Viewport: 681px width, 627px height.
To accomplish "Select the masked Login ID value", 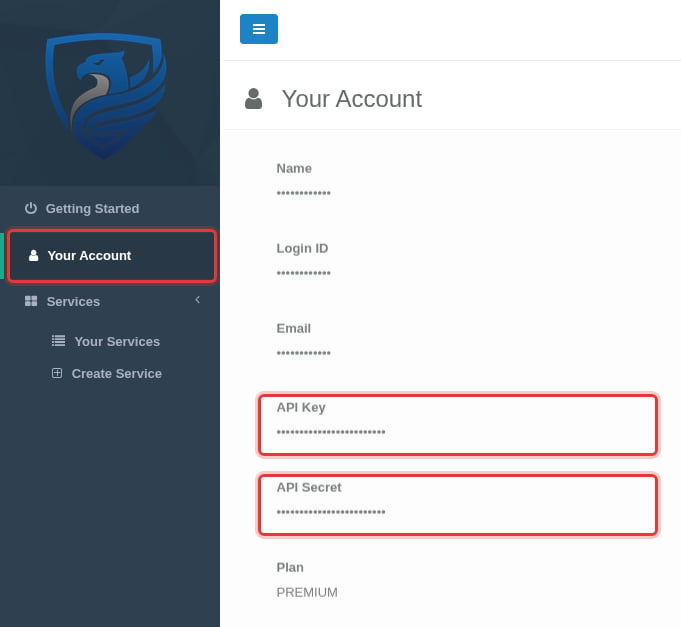I will 304,273.
